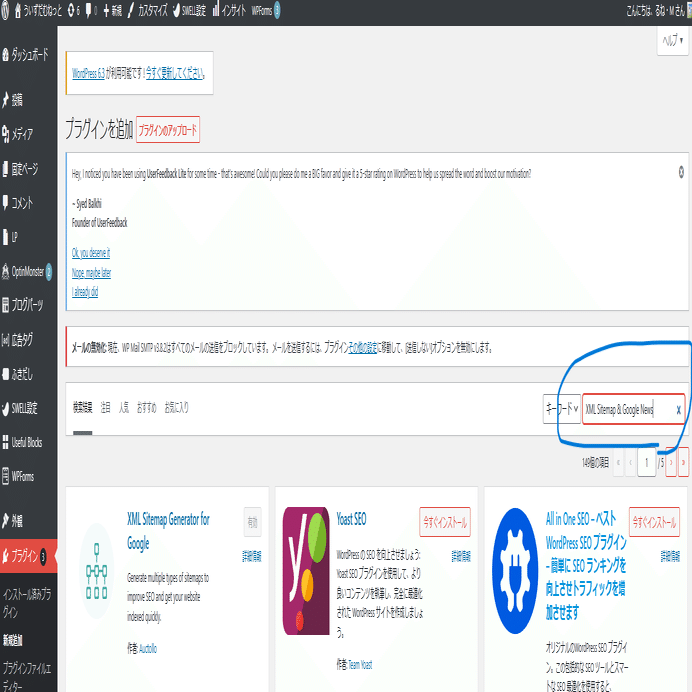Viewport: 692px width, 692px height.
Task: Open the updates counter showing 6
Action: (74, 11)
